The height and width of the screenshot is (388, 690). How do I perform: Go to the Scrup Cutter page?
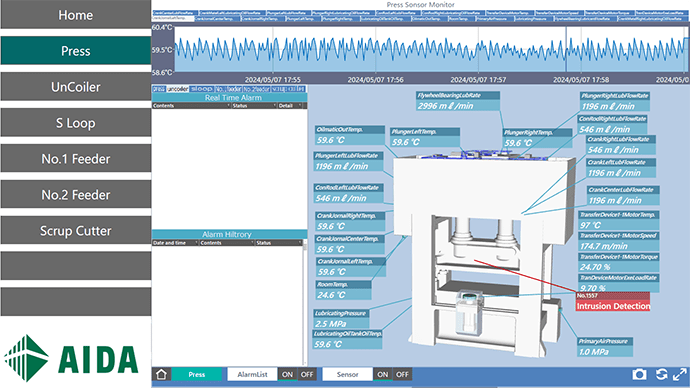click(76, 231)
